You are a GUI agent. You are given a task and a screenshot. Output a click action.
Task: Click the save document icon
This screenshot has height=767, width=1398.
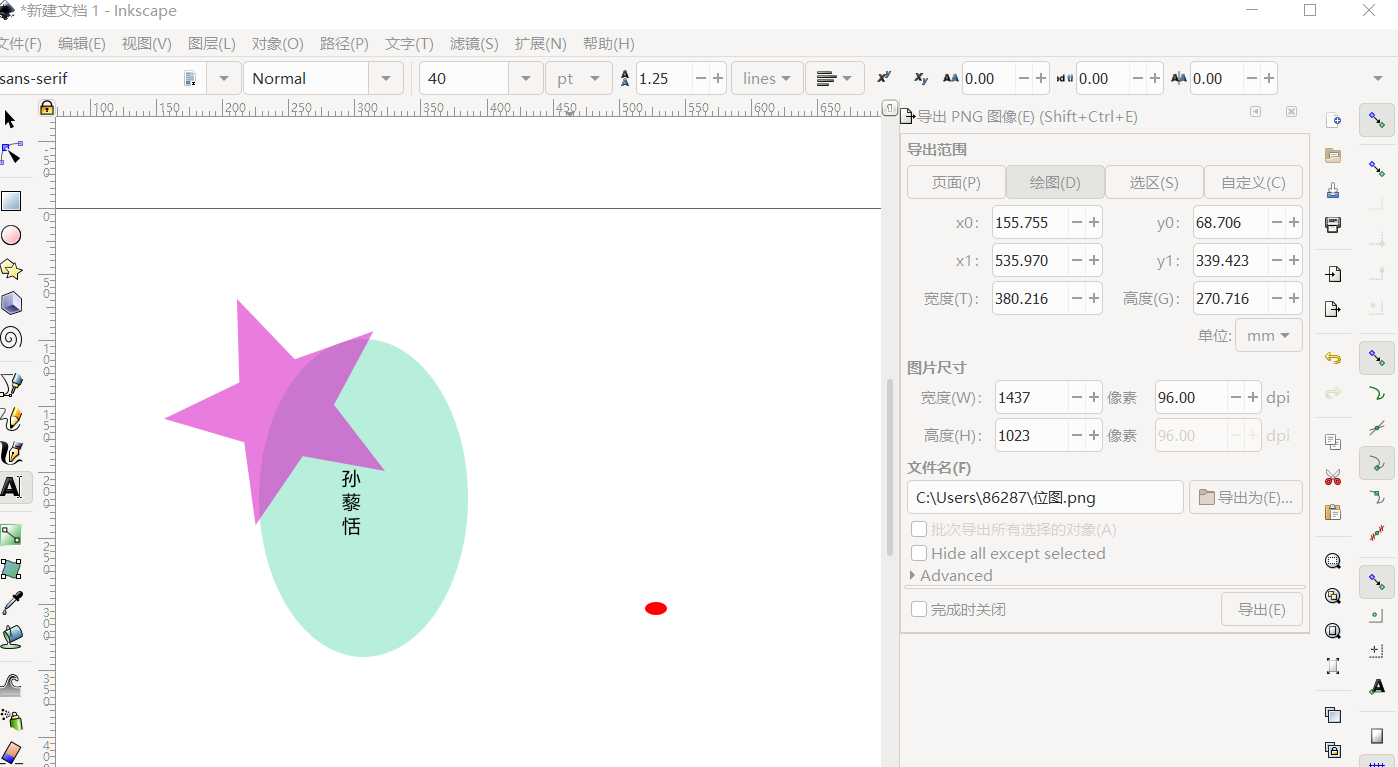tap(1332, 190)
